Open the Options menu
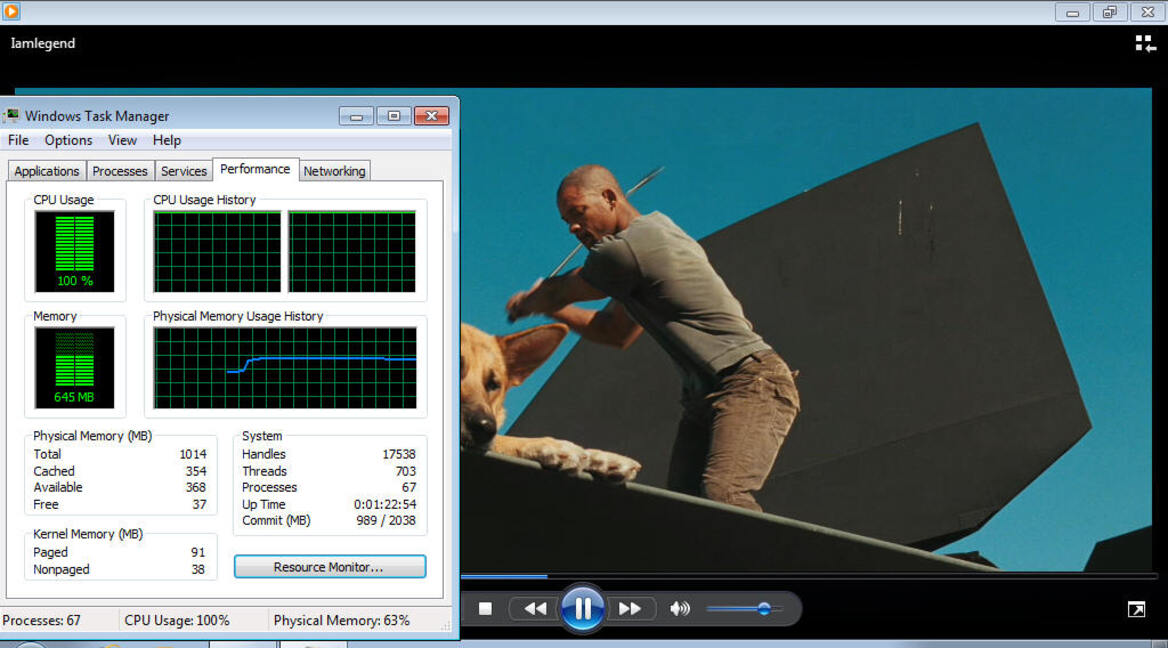The height and width of the screenshot is (648, 1168). click(x=69, y=140)
